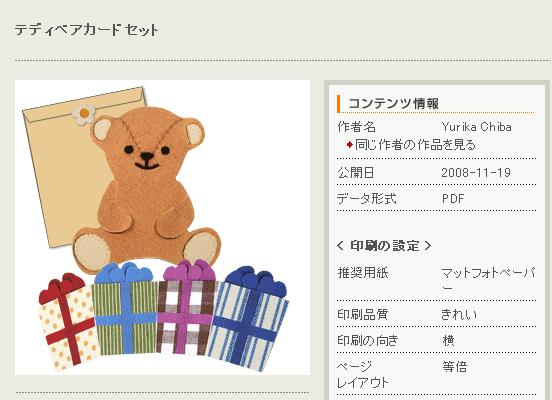
Task: Click the page title テディベアカードセット
Action: 86,30
